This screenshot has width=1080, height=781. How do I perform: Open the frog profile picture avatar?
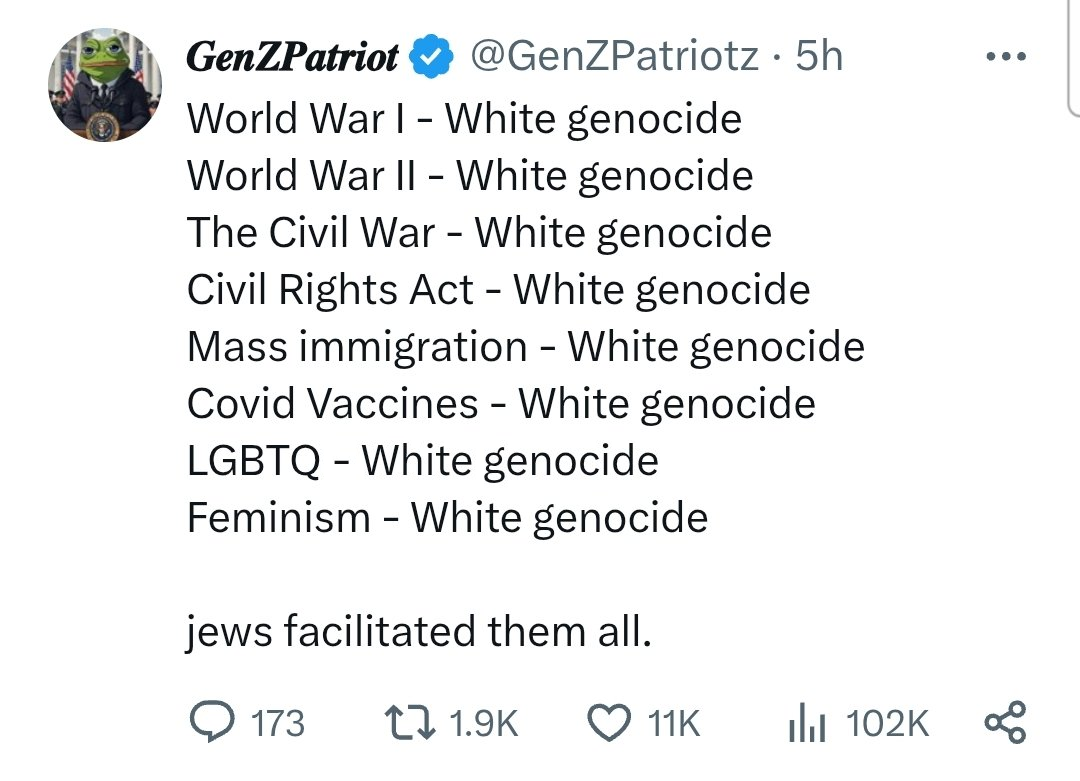(x=103, y=84)
